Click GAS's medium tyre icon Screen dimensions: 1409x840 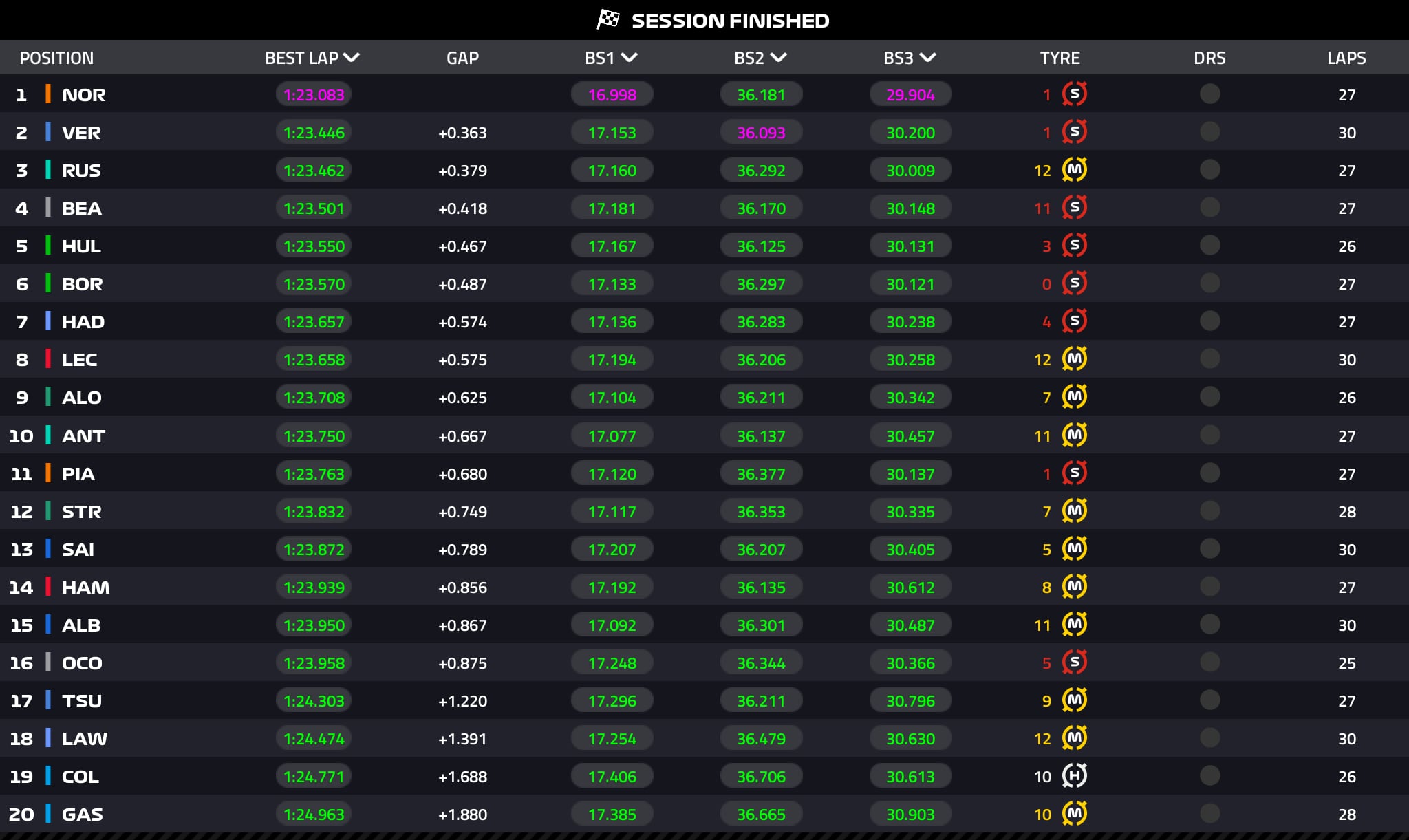(x=1074, y=813)
